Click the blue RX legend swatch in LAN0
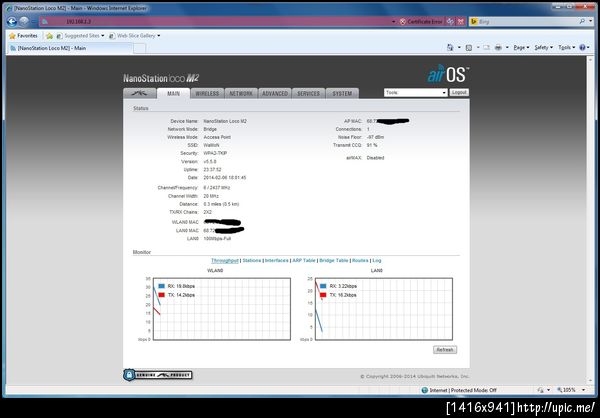This screenshot has height=418, width=600. point(323,286)
